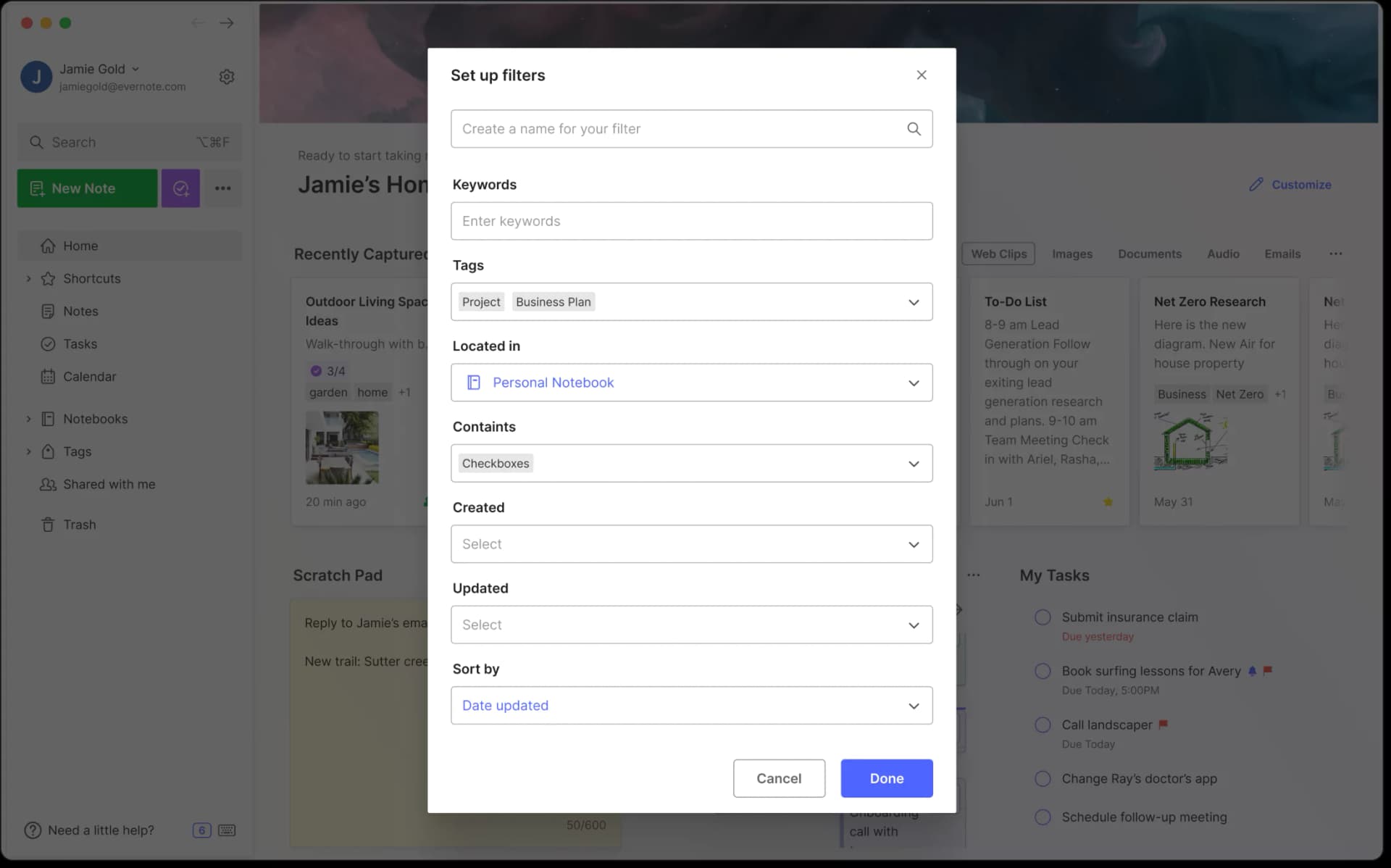The height and width of the screenshot is (868, 1391).
Task: Change the Sort by from Date updated
Action: click(691, 705)
